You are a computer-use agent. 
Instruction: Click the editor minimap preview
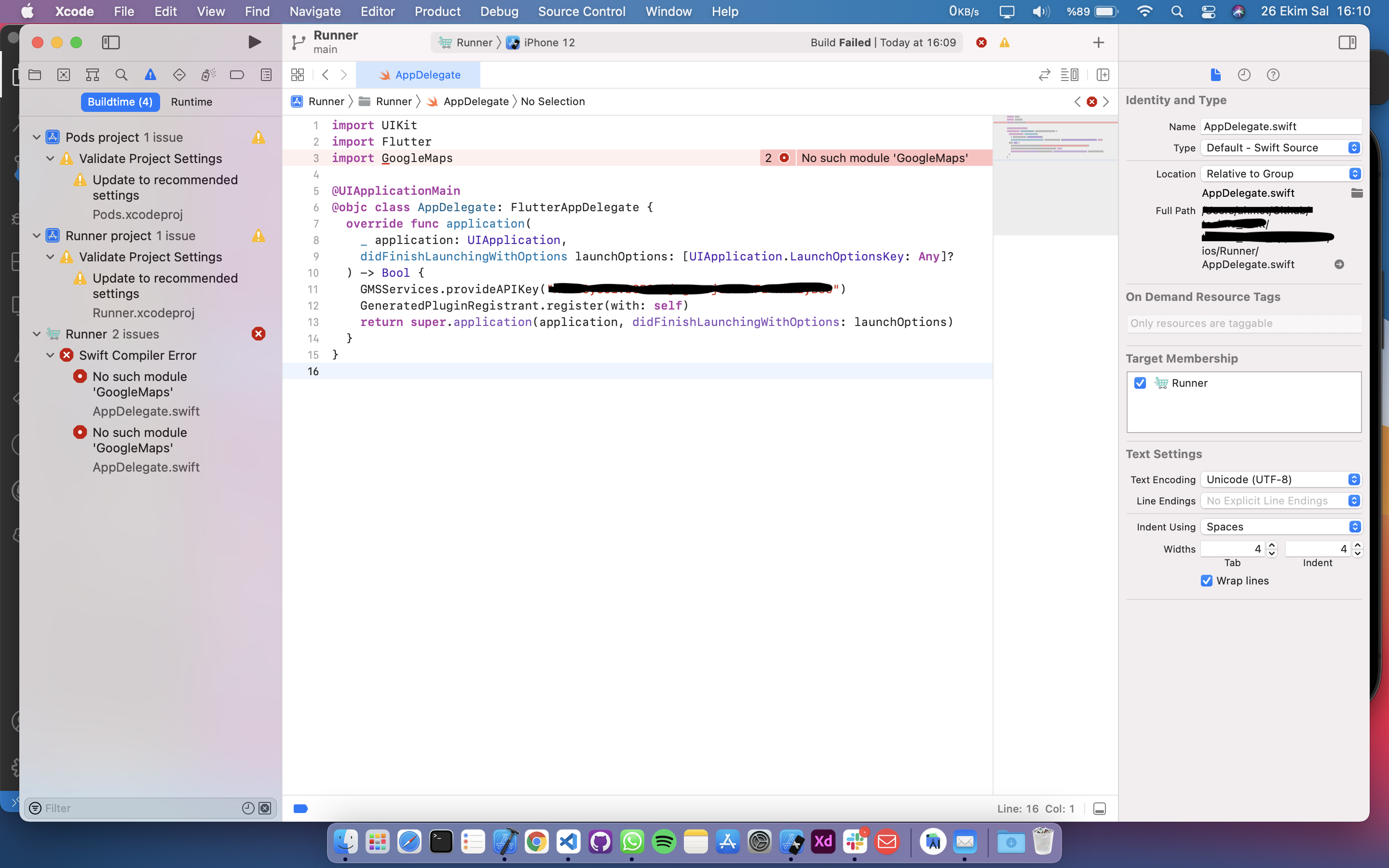[1055, 175]
